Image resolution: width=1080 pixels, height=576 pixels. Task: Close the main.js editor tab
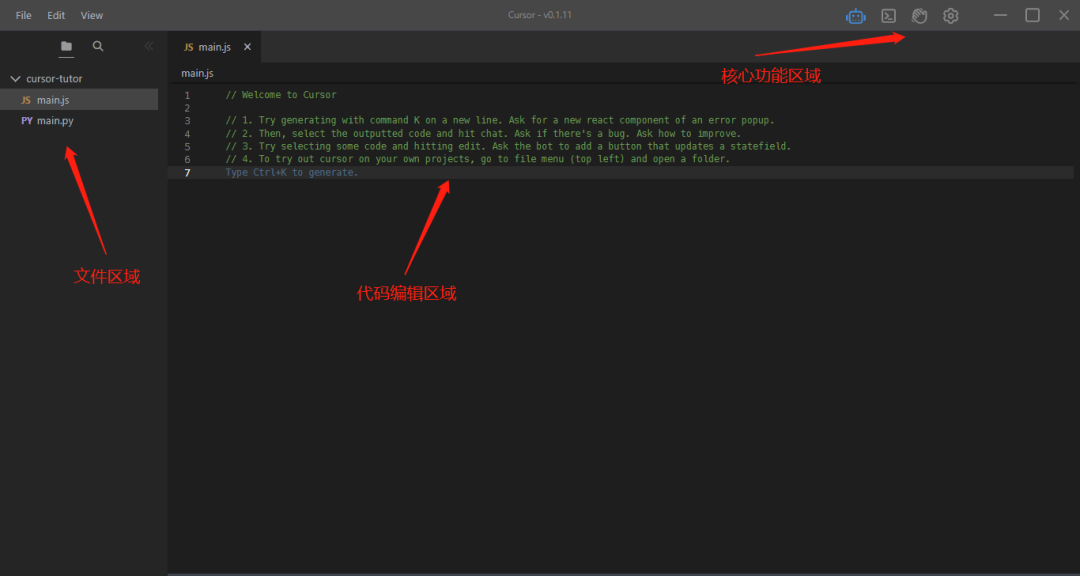(x=247, y=47)
